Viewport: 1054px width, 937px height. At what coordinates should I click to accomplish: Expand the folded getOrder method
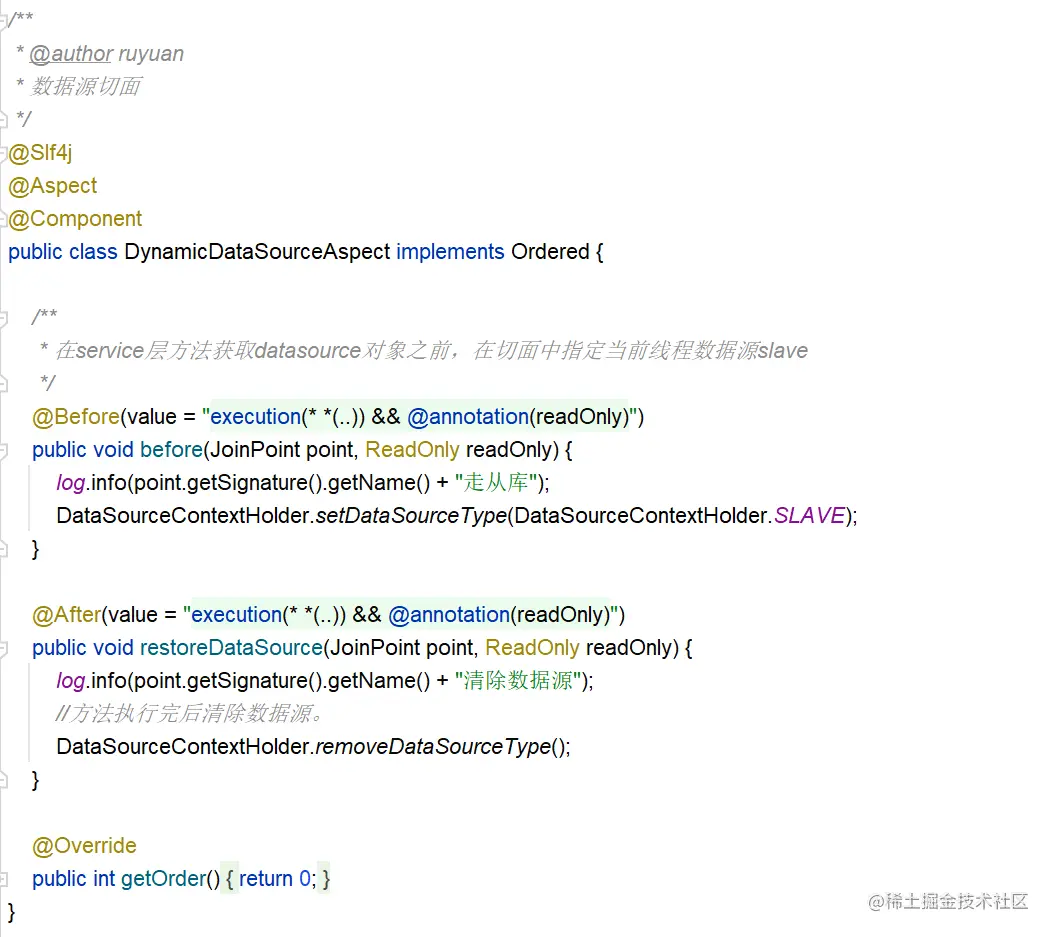3,879
